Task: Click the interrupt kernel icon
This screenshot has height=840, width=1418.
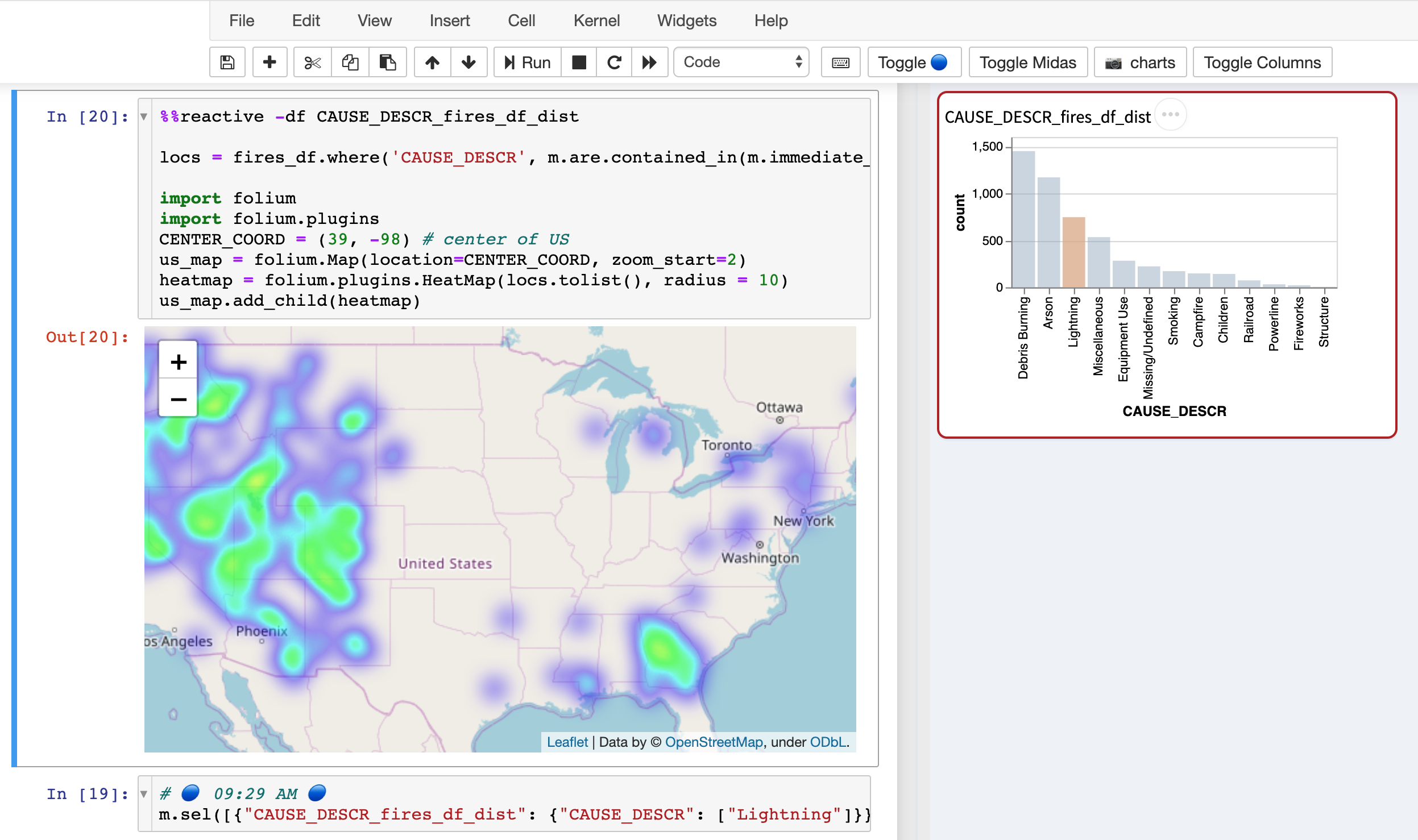Action: click(580, 62)
